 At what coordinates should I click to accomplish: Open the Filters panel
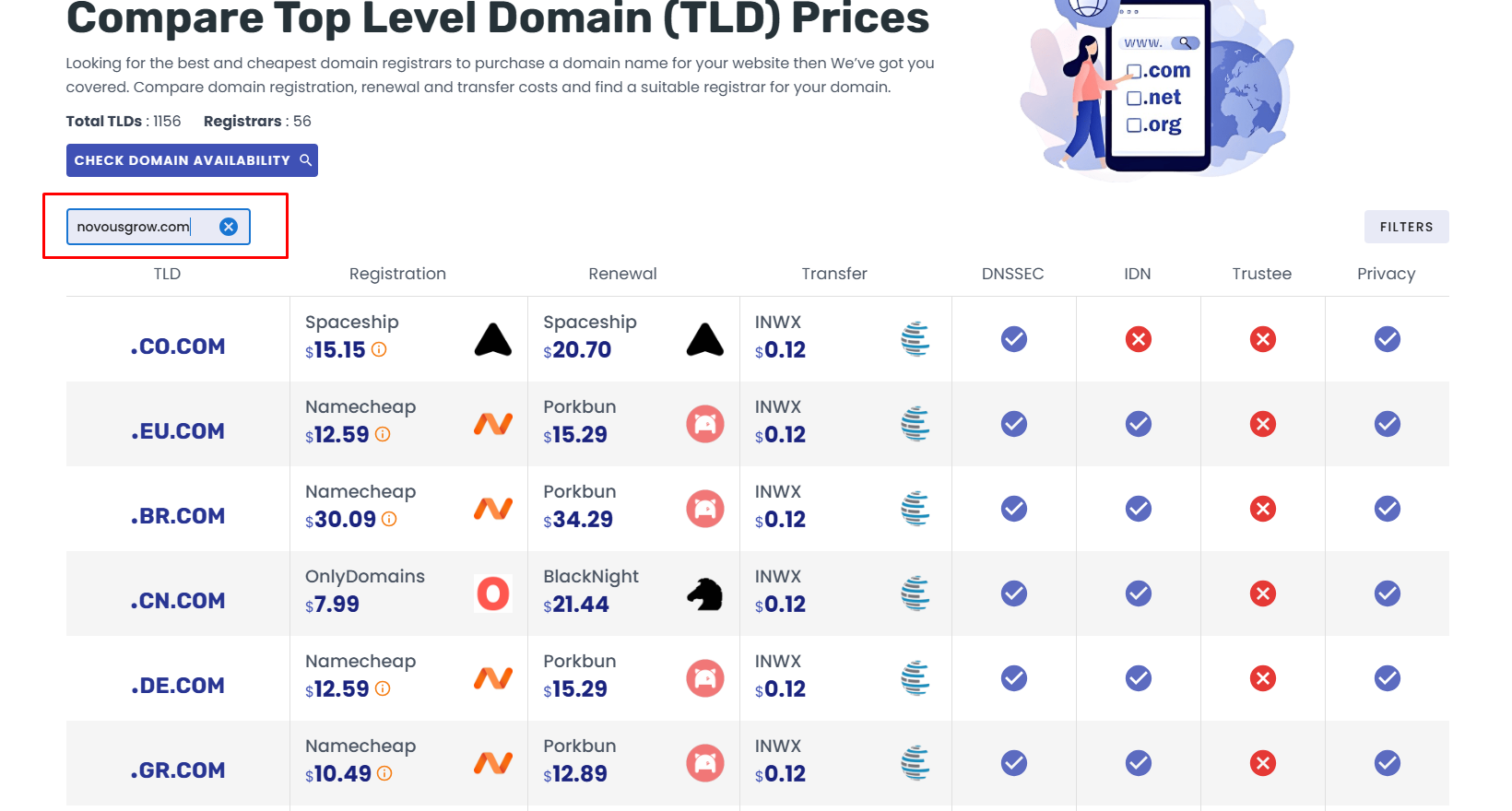[1406, 227]
